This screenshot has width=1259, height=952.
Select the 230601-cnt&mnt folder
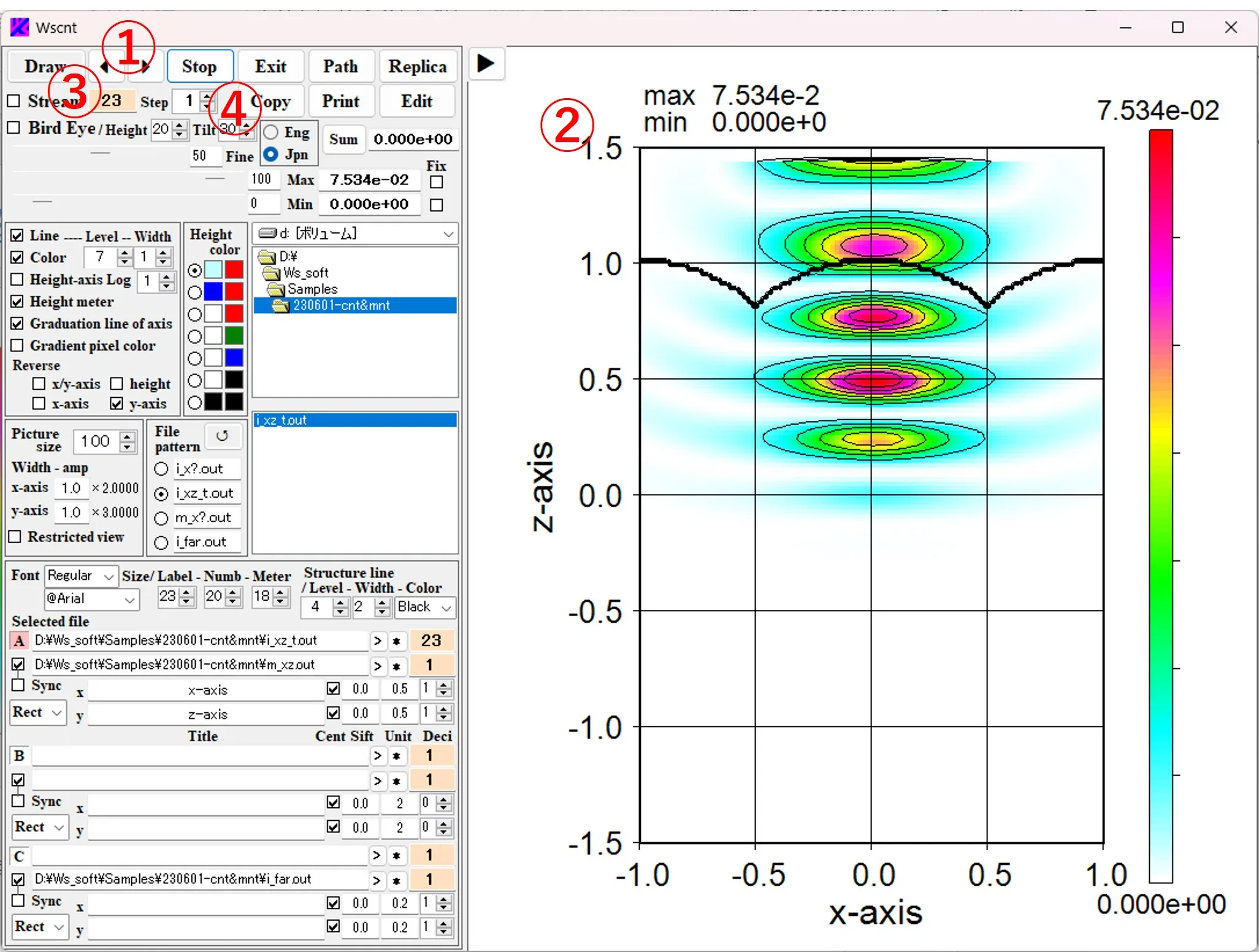tap(355, 305)
